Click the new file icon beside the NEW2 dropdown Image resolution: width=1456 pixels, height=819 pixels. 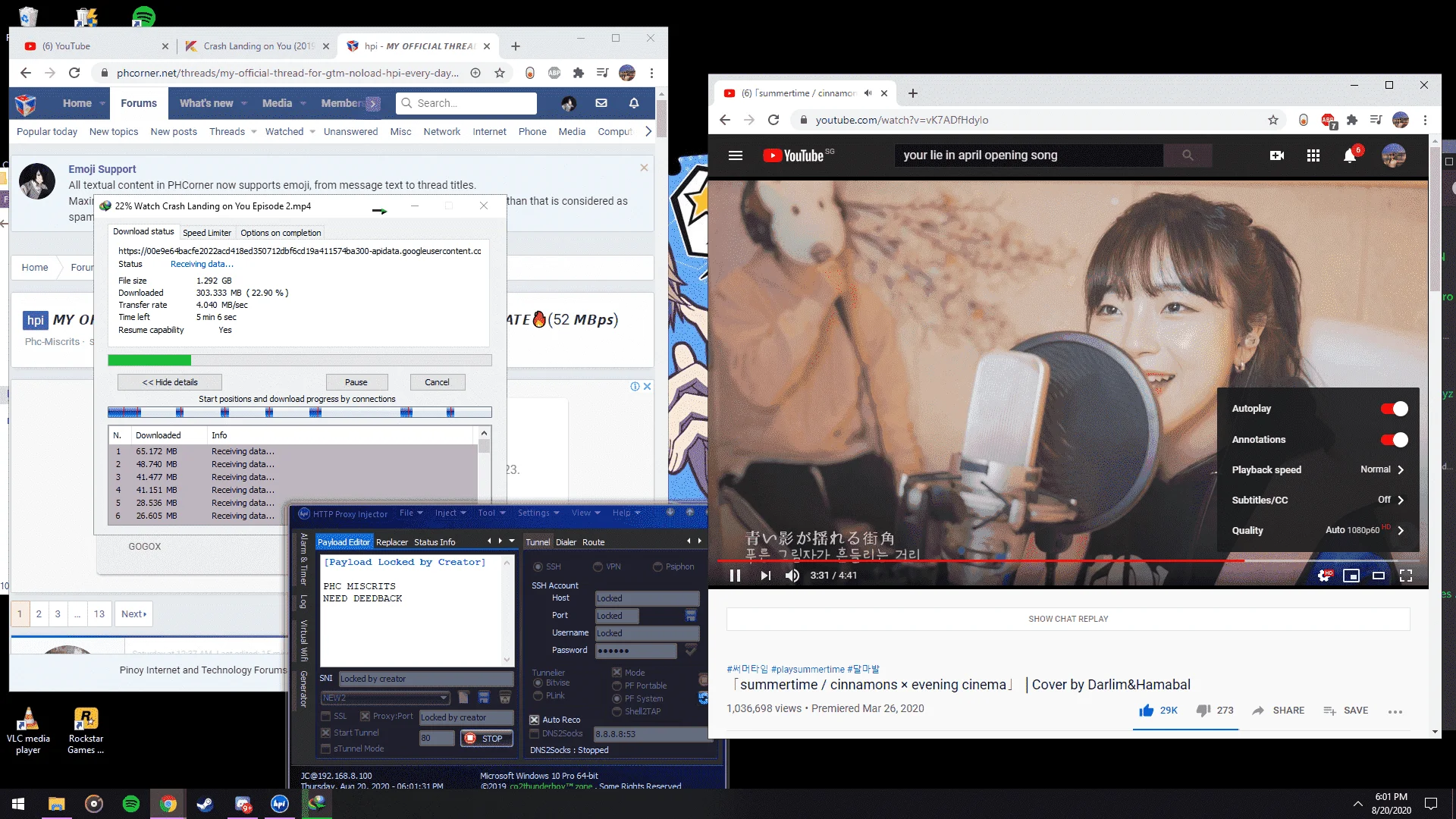point(463,697)
